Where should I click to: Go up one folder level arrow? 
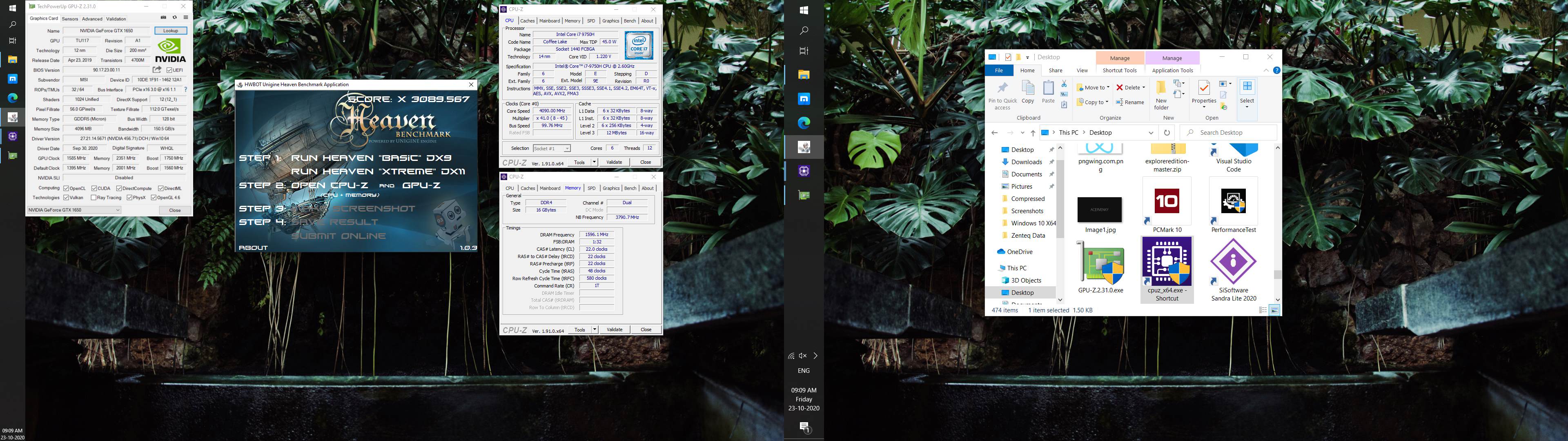click(1033, 133)
